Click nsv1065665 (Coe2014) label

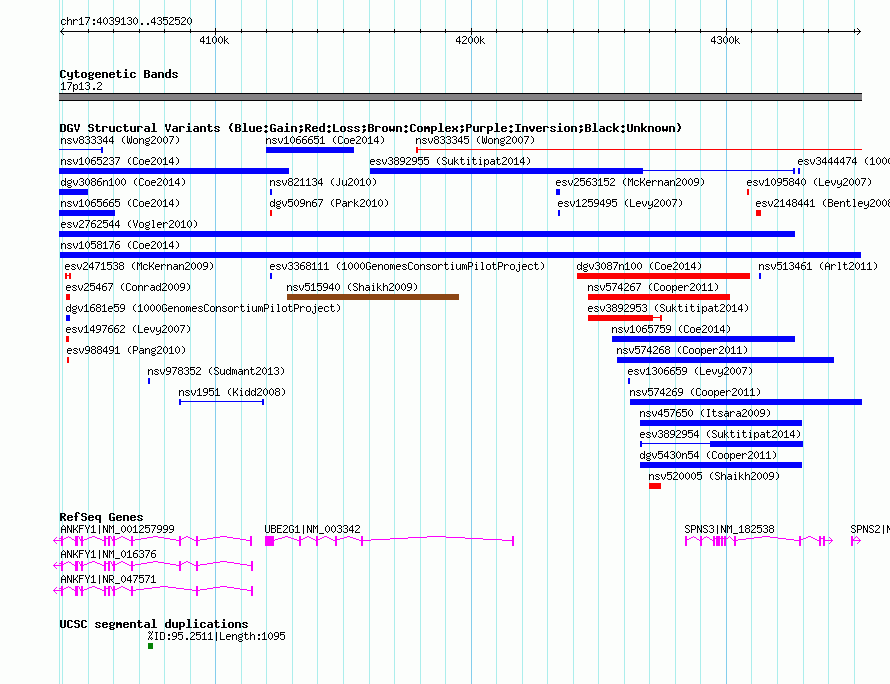[120, 203]
